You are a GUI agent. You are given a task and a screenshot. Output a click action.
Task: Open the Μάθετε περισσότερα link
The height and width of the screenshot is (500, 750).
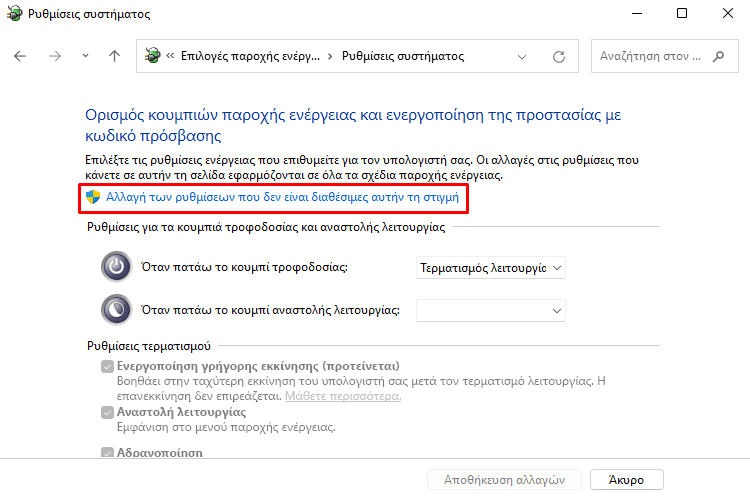(343, 396)
